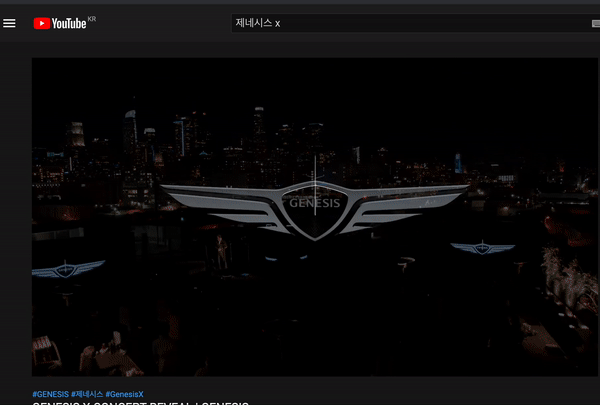Open the #GENESIS hashtag link
Image resolution: width=600 pixels, height=405 pixels.
[x=51, y=394]
